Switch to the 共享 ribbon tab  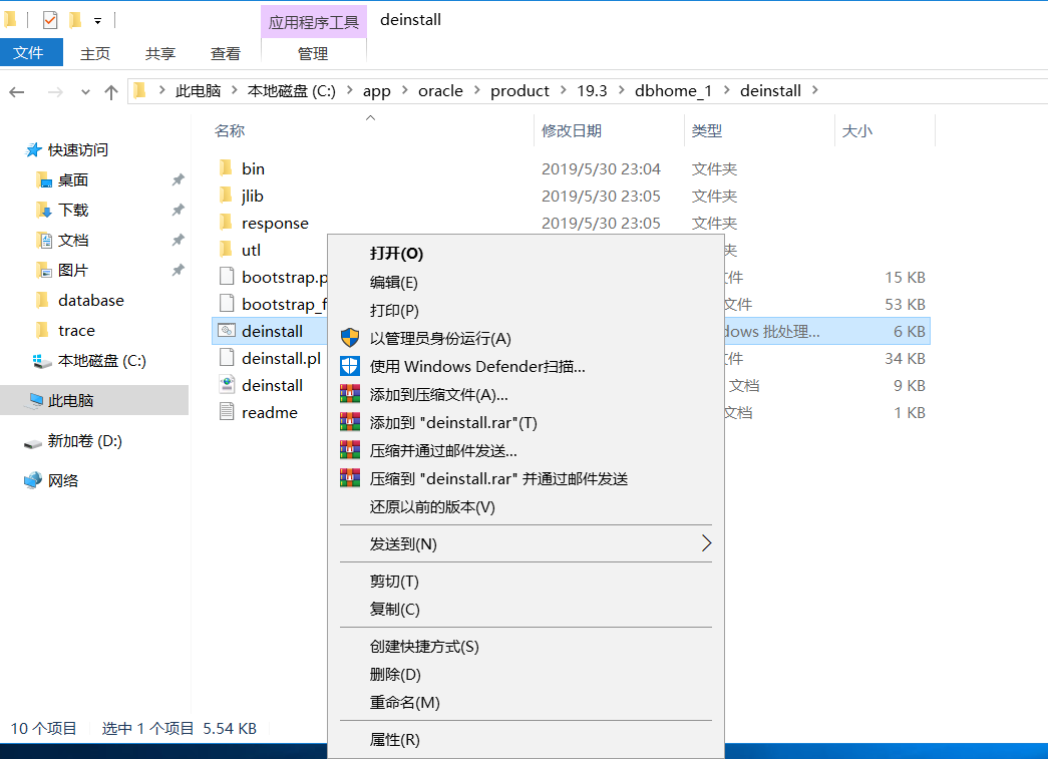coord(161,53)
